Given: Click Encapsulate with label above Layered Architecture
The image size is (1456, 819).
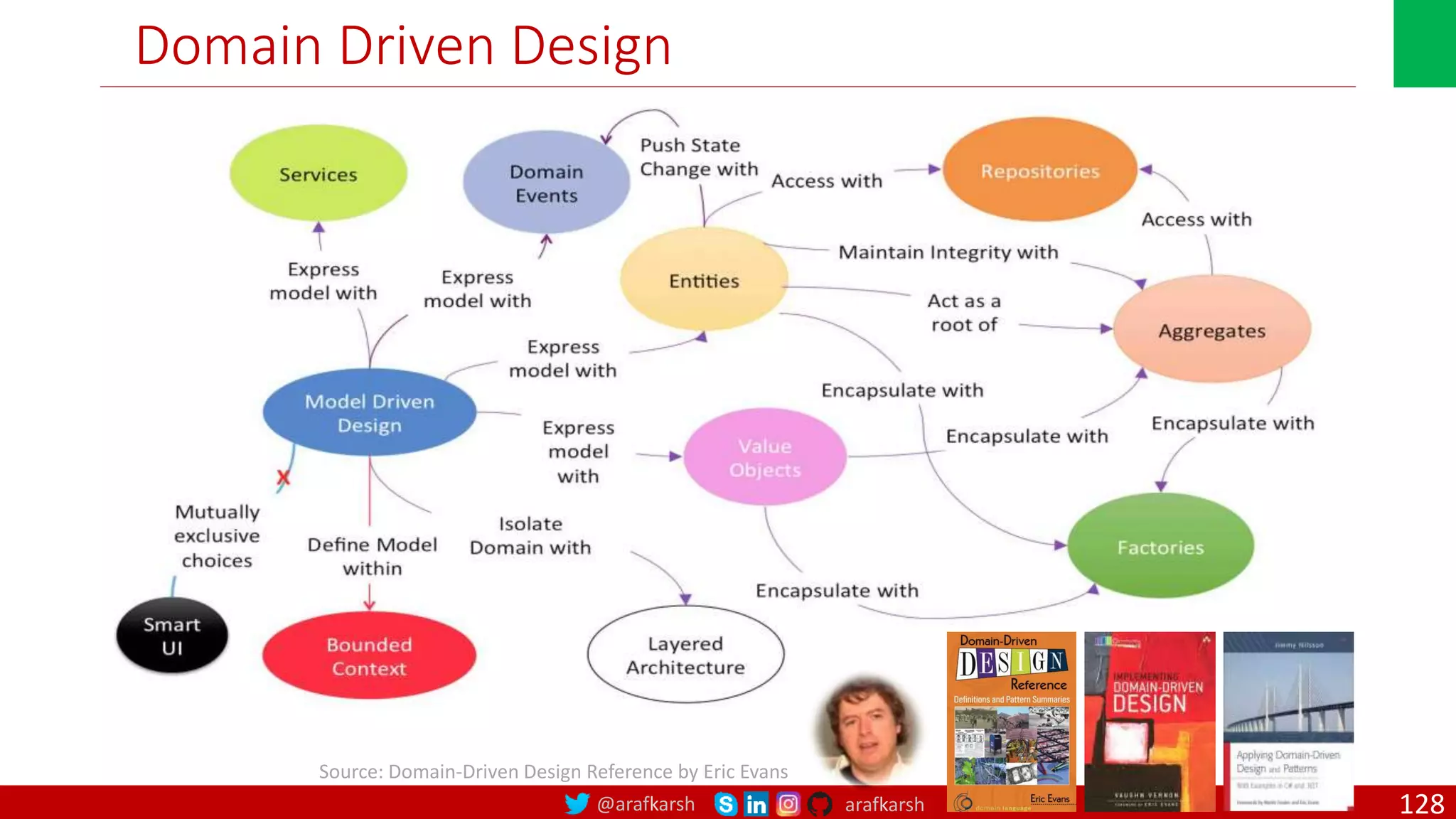Looking at the screenshot, I should point(837,591).
